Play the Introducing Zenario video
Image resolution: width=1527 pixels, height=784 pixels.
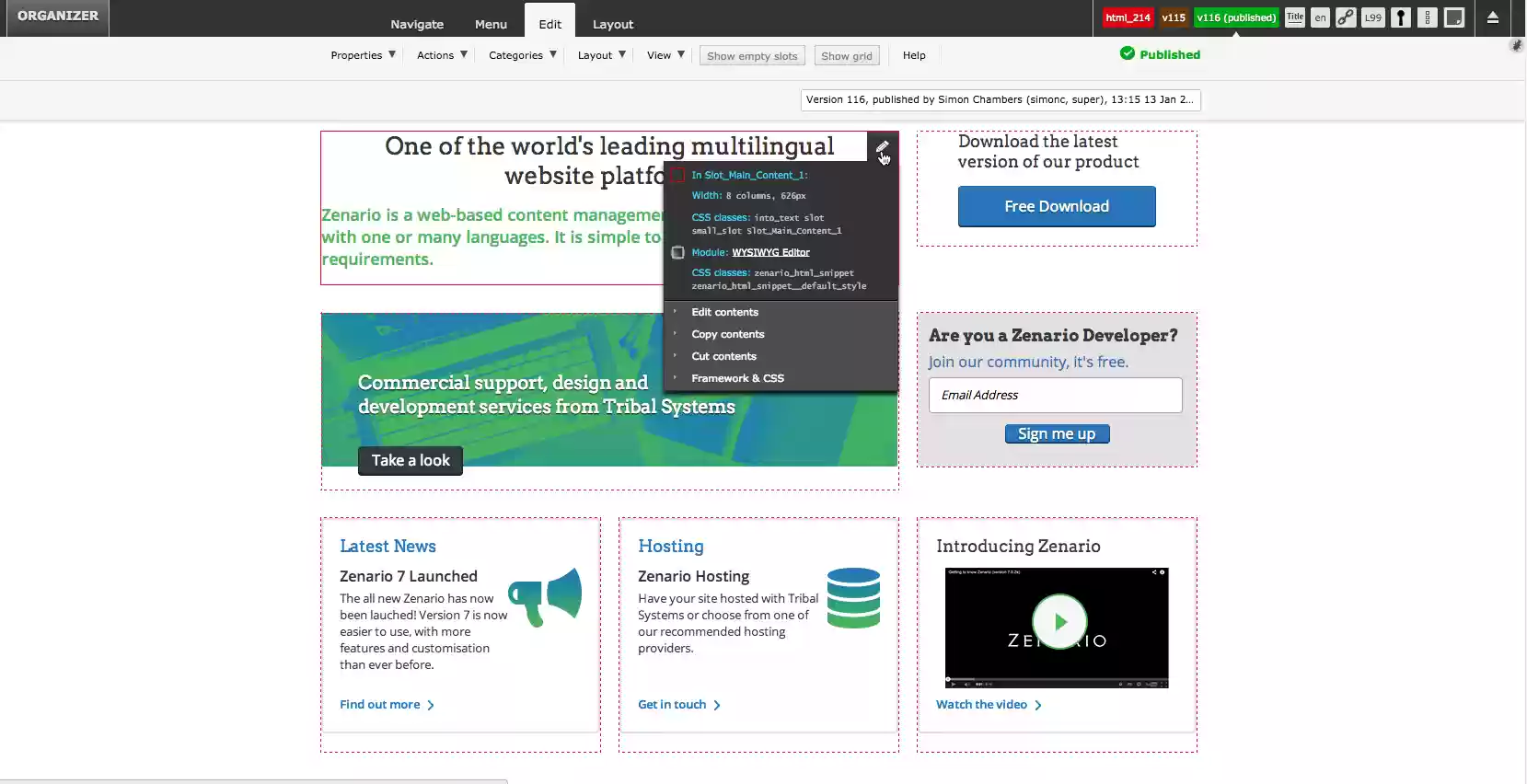(1058, 622)
